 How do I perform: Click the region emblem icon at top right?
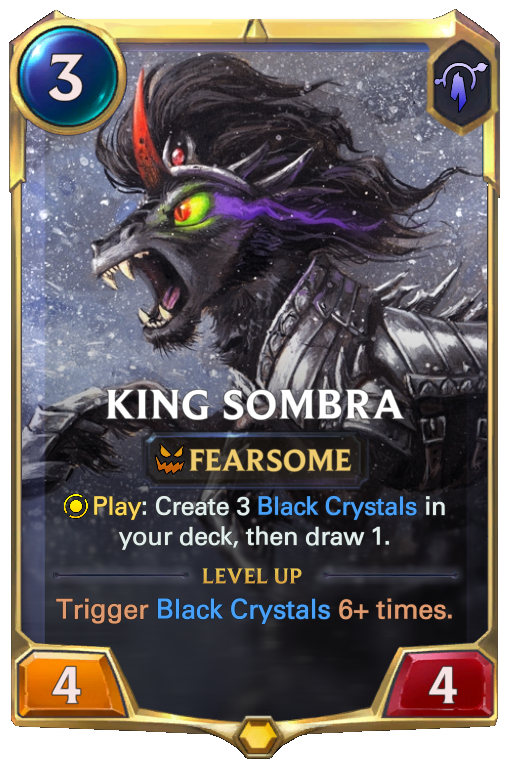click(462, 86)
